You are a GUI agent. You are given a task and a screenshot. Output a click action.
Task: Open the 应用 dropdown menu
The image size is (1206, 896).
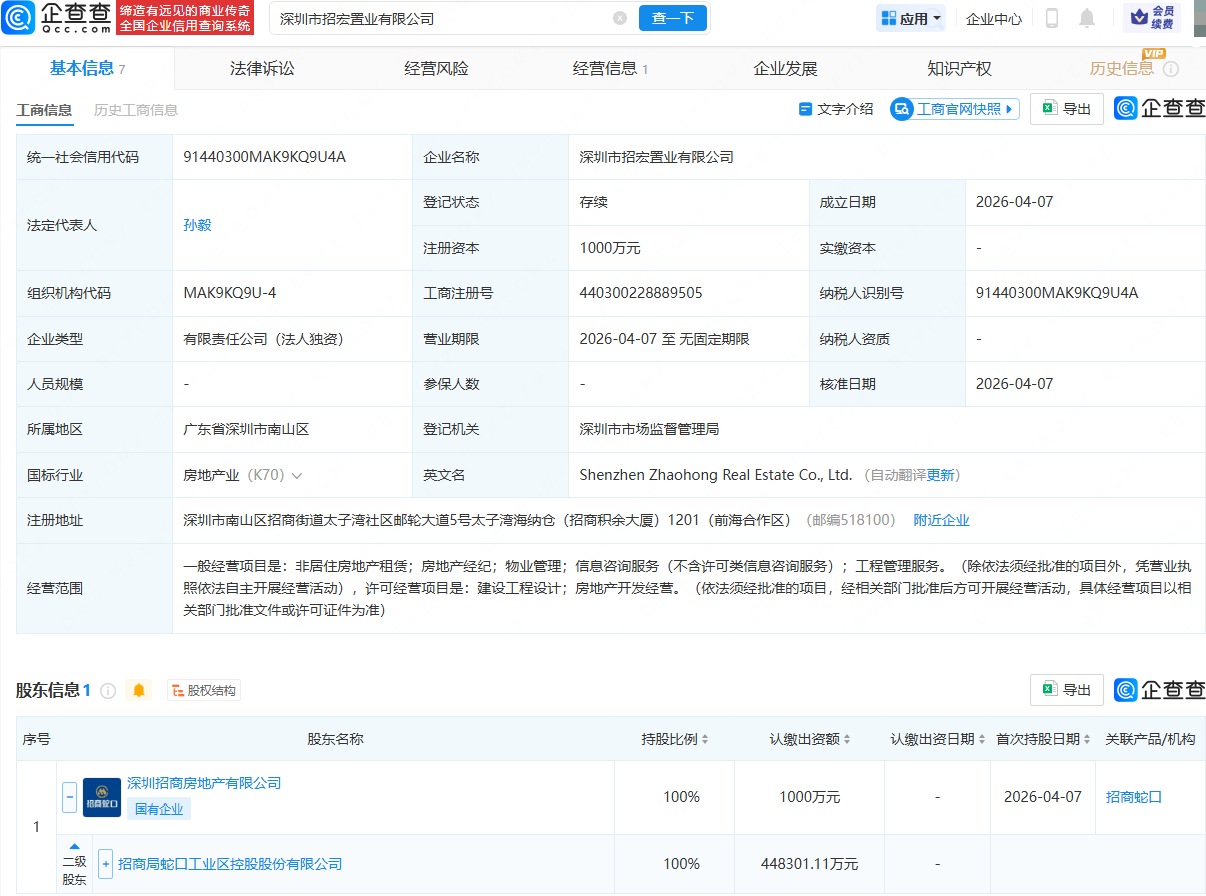click(910, 18)
